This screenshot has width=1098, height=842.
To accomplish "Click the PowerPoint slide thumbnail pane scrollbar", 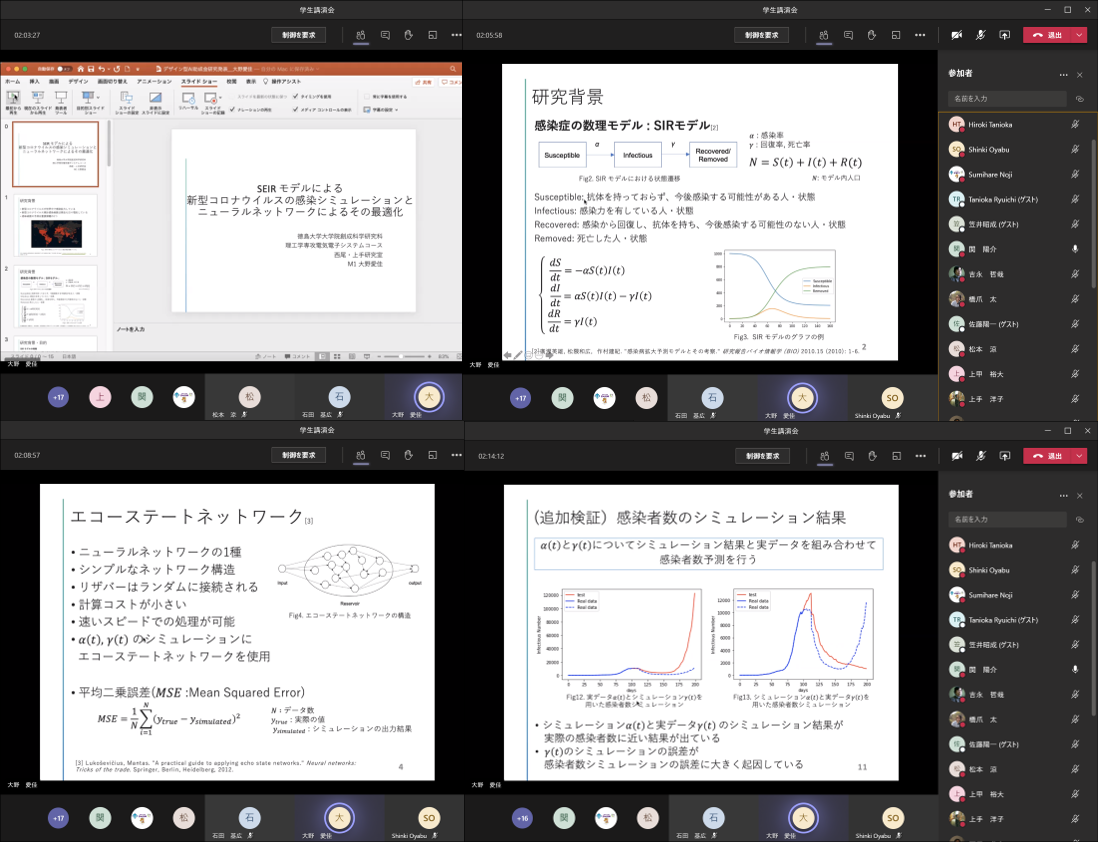I will tap(109, 144).
